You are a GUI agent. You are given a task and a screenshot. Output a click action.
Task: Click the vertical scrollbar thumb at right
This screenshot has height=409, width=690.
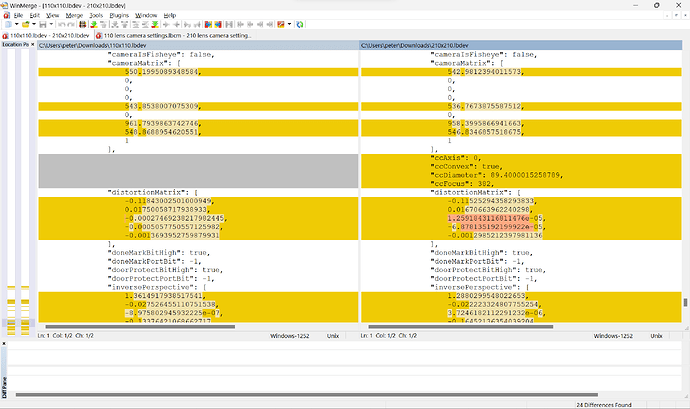685,302
